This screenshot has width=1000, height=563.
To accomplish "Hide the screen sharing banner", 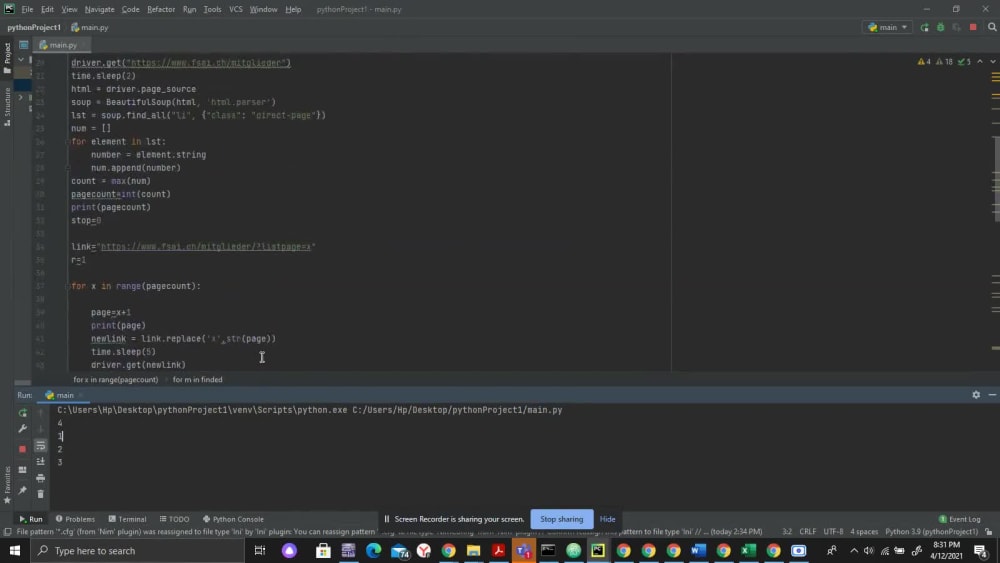I will coord(607,519).
